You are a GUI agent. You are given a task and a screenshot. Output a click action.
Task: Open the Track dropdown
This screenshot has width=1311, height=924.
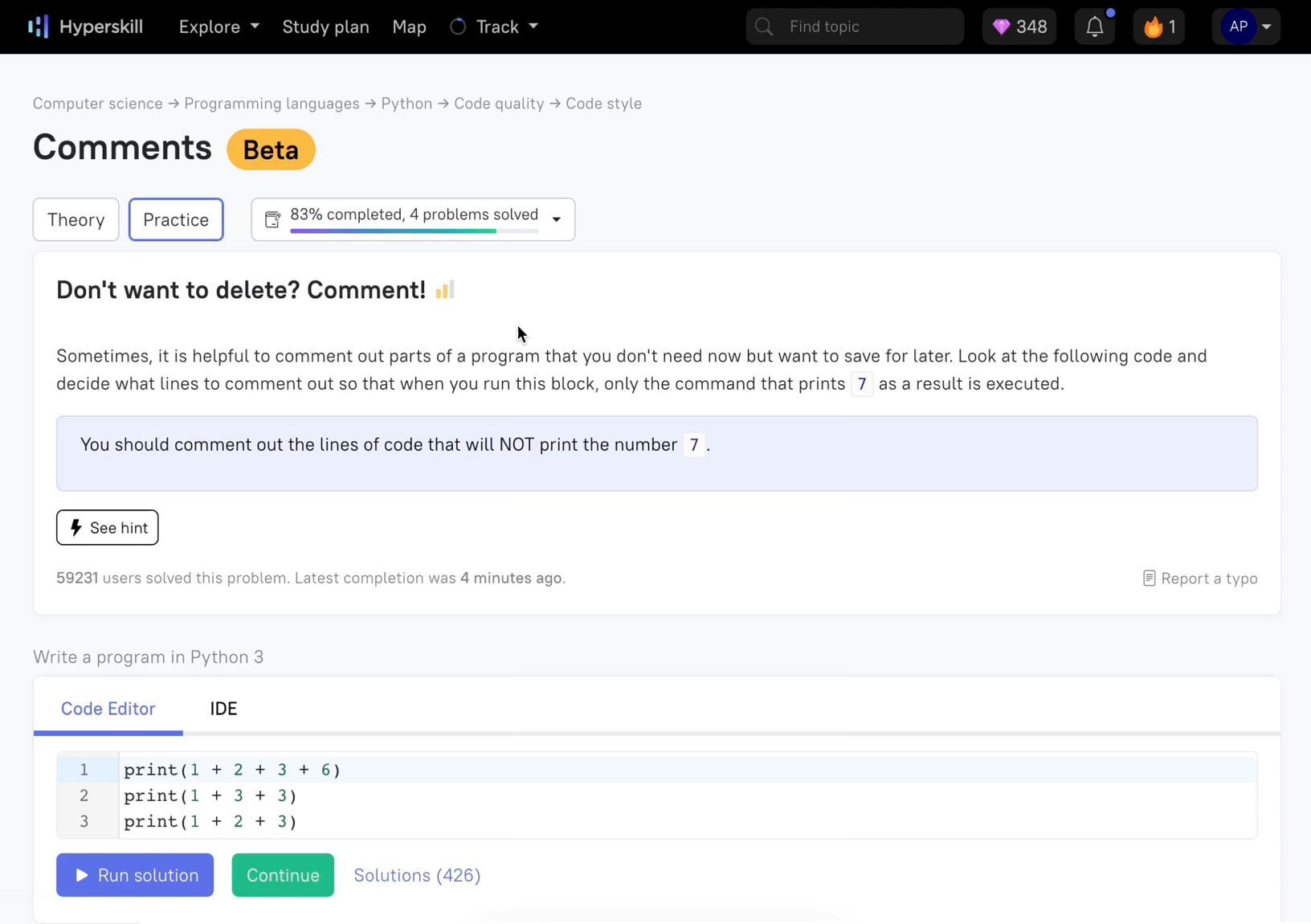[494, 27]
